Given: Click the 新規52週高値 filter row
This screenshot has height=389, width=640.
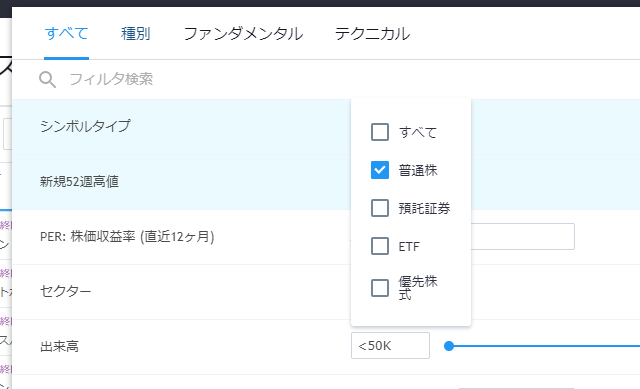Looking at the screenshot, I should [181, 182].
